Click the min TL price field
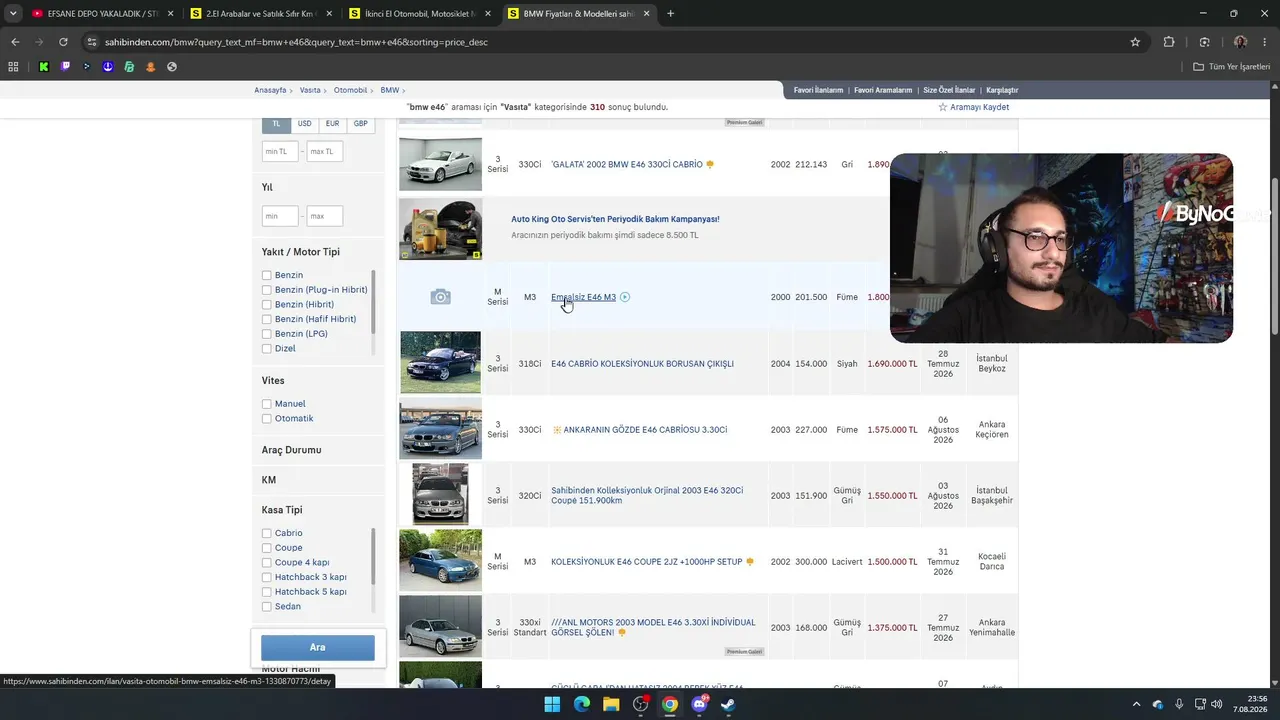 pos(280,151)
